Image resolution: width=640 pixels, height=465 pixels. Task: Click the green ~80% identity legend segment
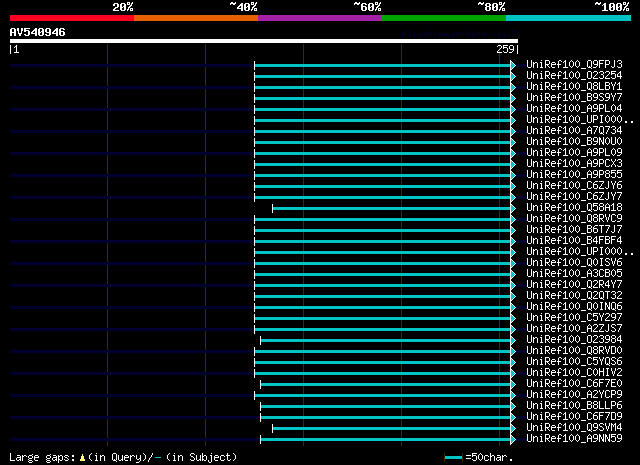[444, 18]
